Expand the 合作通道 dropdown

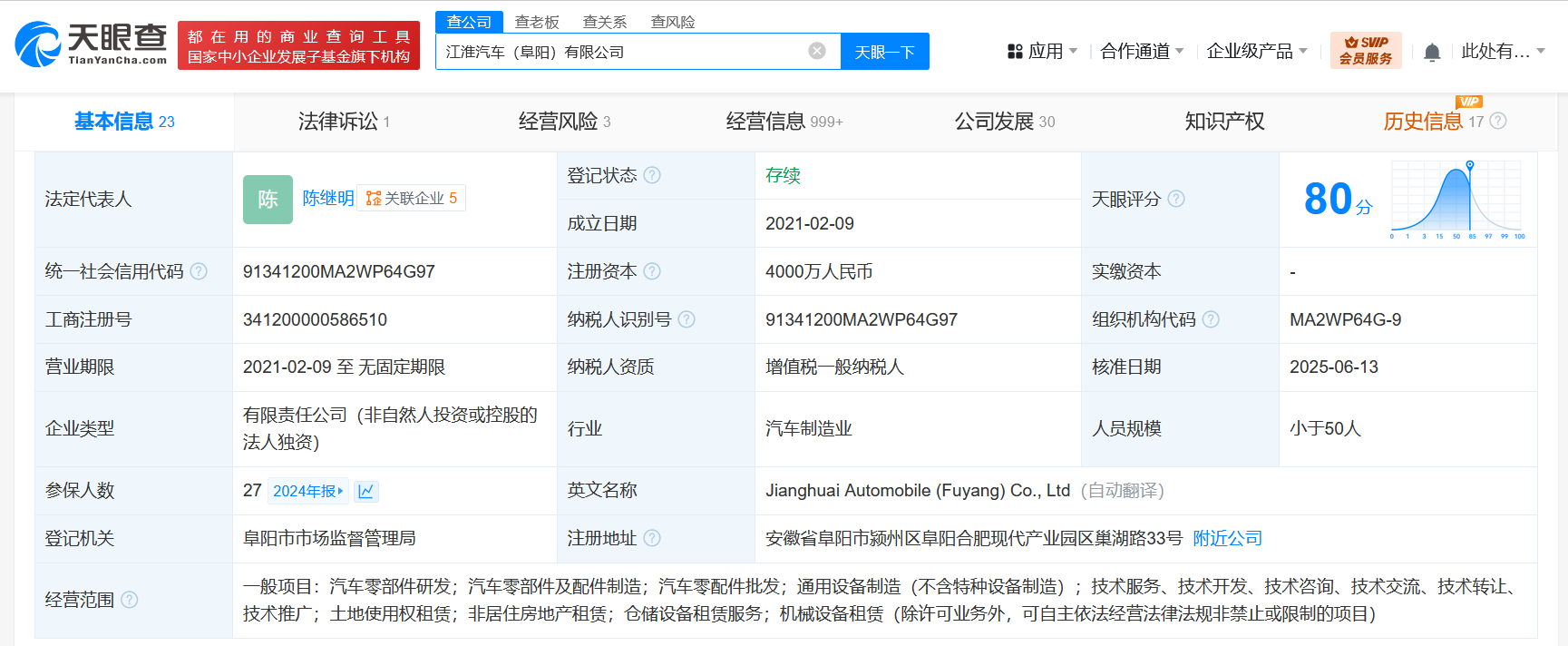click(x=1142, y=52)
